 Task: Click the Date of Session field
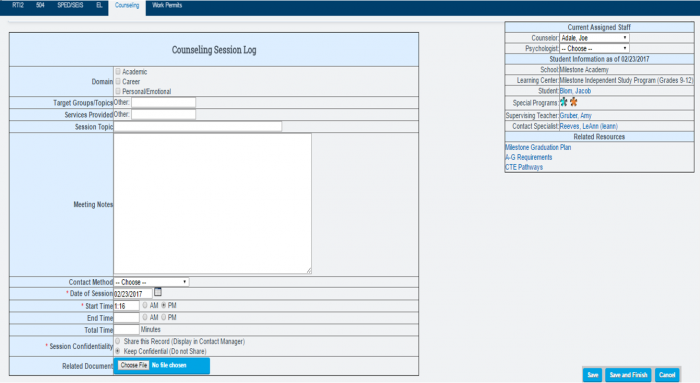[x=133, y=294]
